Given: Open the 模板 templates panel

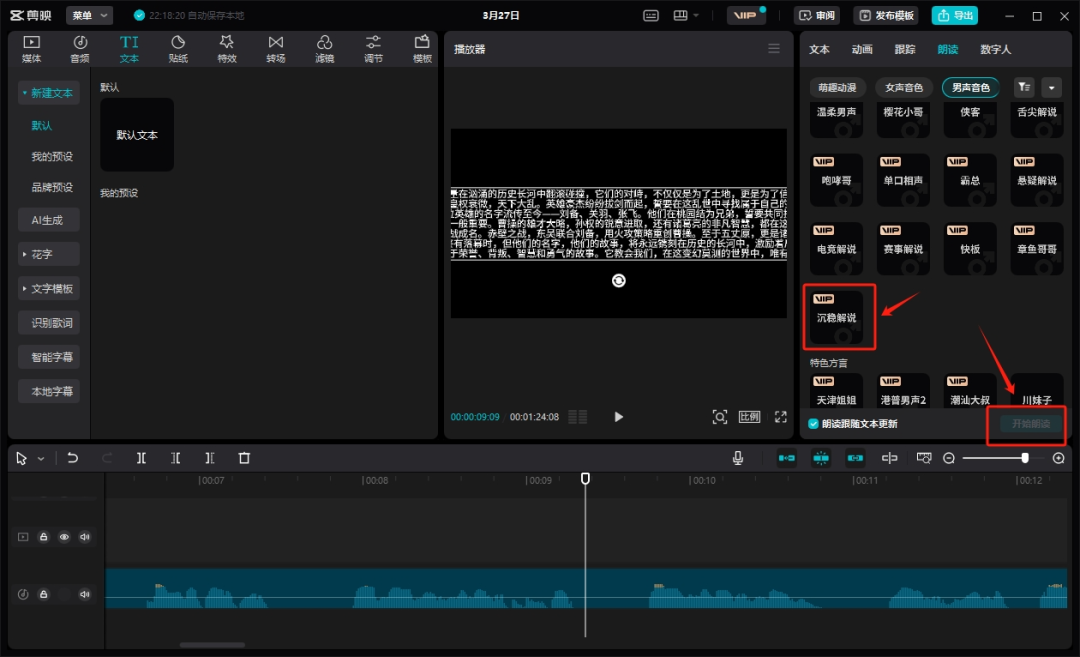Looking at the screenshot, I should pos(422,49).
